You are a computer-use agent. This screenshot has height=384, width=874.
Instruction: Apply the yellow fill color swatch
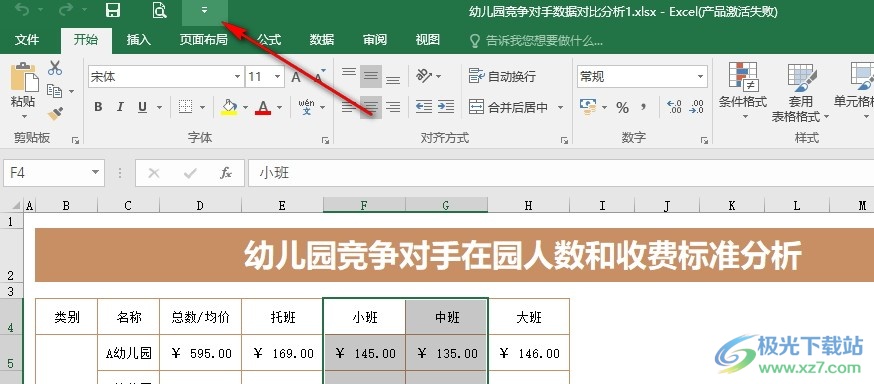(229, 107)
